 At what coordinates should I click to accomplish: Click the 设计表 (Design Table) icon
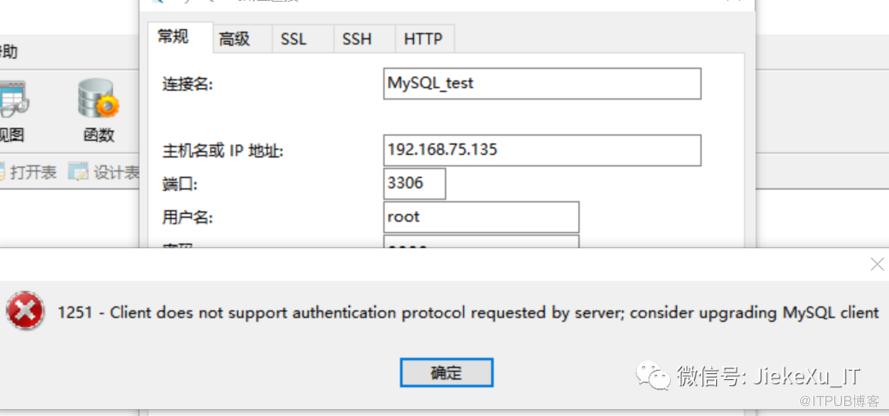coord(78,172)
